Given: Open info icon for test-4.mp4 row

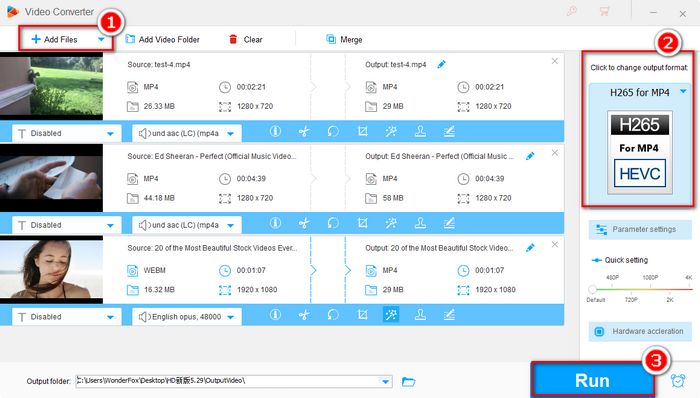Looking at the screenshot, I should click(x=275, y=131).
